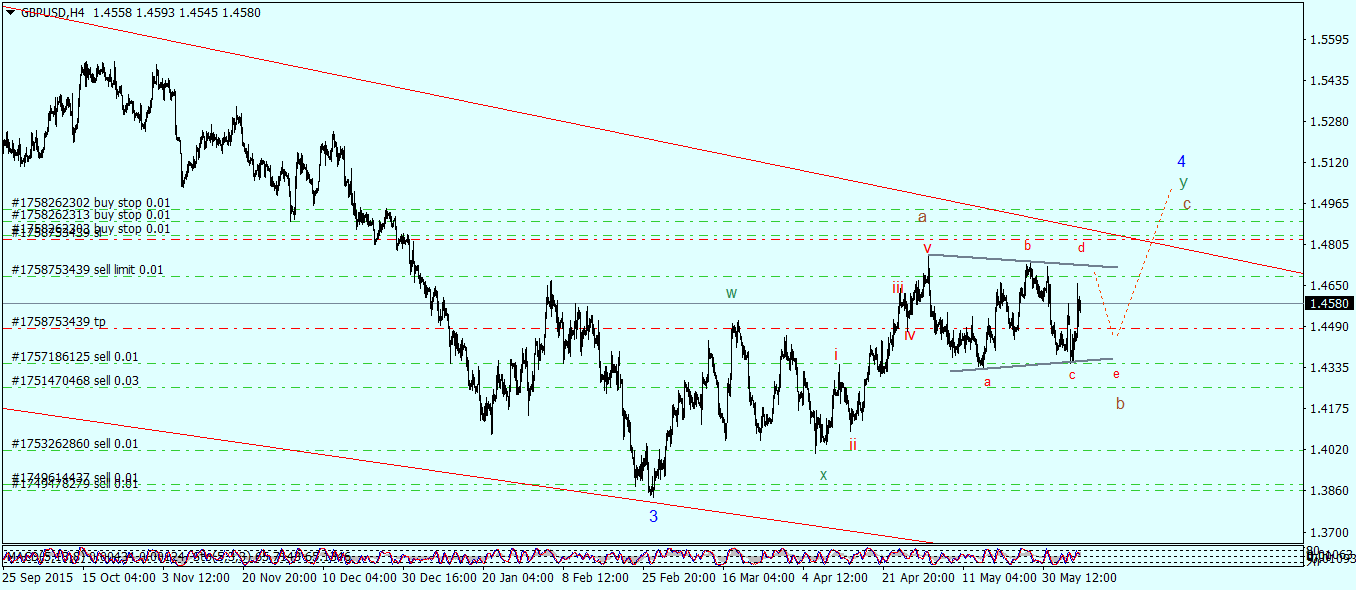Click price scale value 1.5595
Viewport: 1356px width, 590px height.
[x=1329, y=40]
